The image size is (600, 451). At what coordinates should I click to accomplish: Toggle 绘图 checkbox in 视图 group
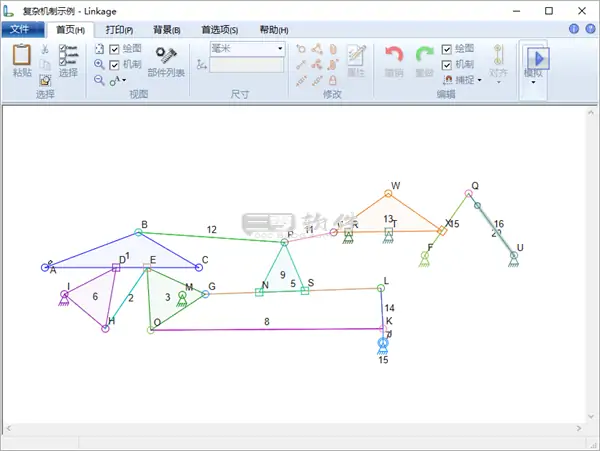[114, 49]
